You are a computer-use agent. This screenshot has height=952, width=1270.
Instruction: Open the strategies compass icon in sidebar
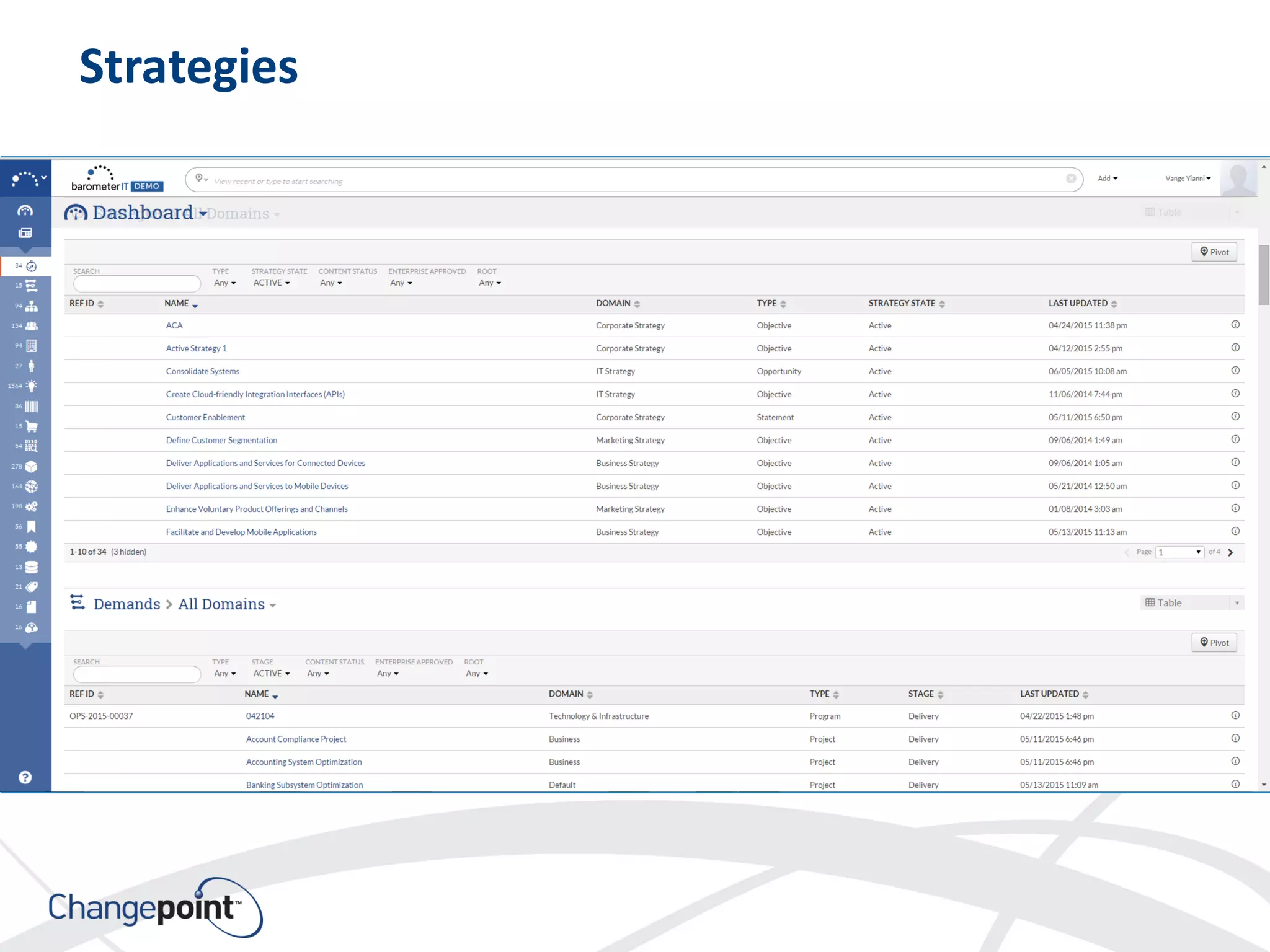pos(31,267)
